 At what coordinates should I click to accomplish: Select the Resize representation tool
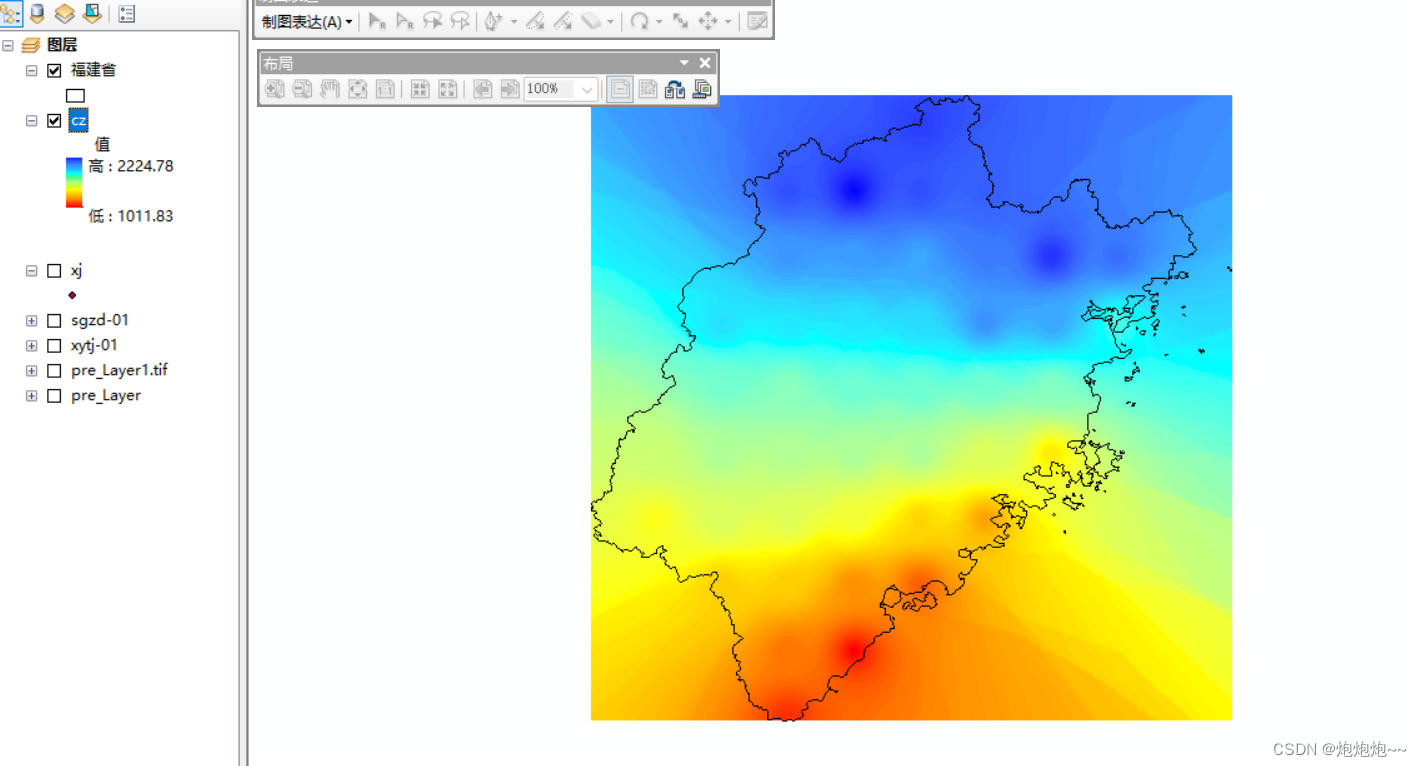(680, 21)
